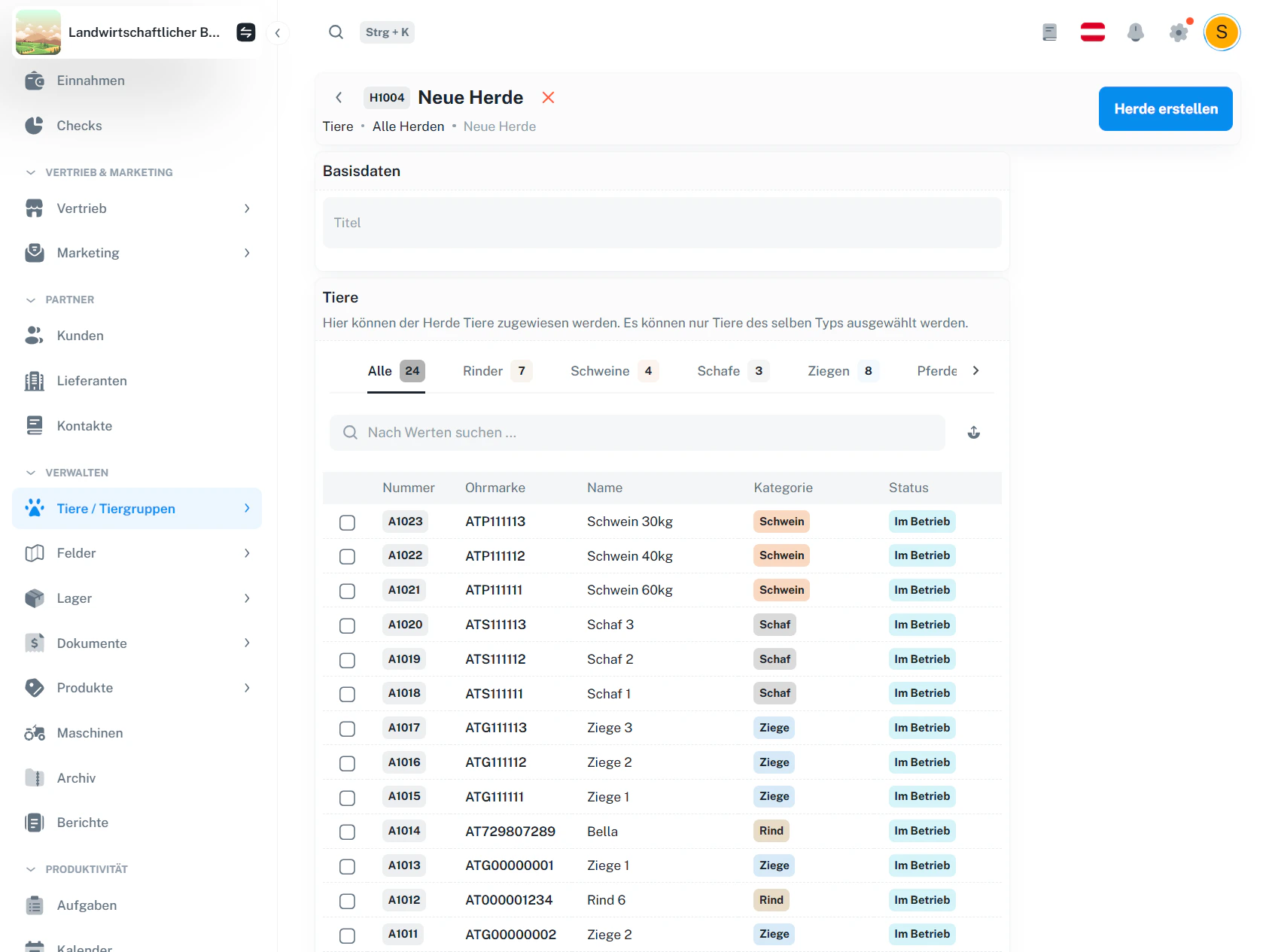Collapse the sidebar with chevron button

pos(278,32)
